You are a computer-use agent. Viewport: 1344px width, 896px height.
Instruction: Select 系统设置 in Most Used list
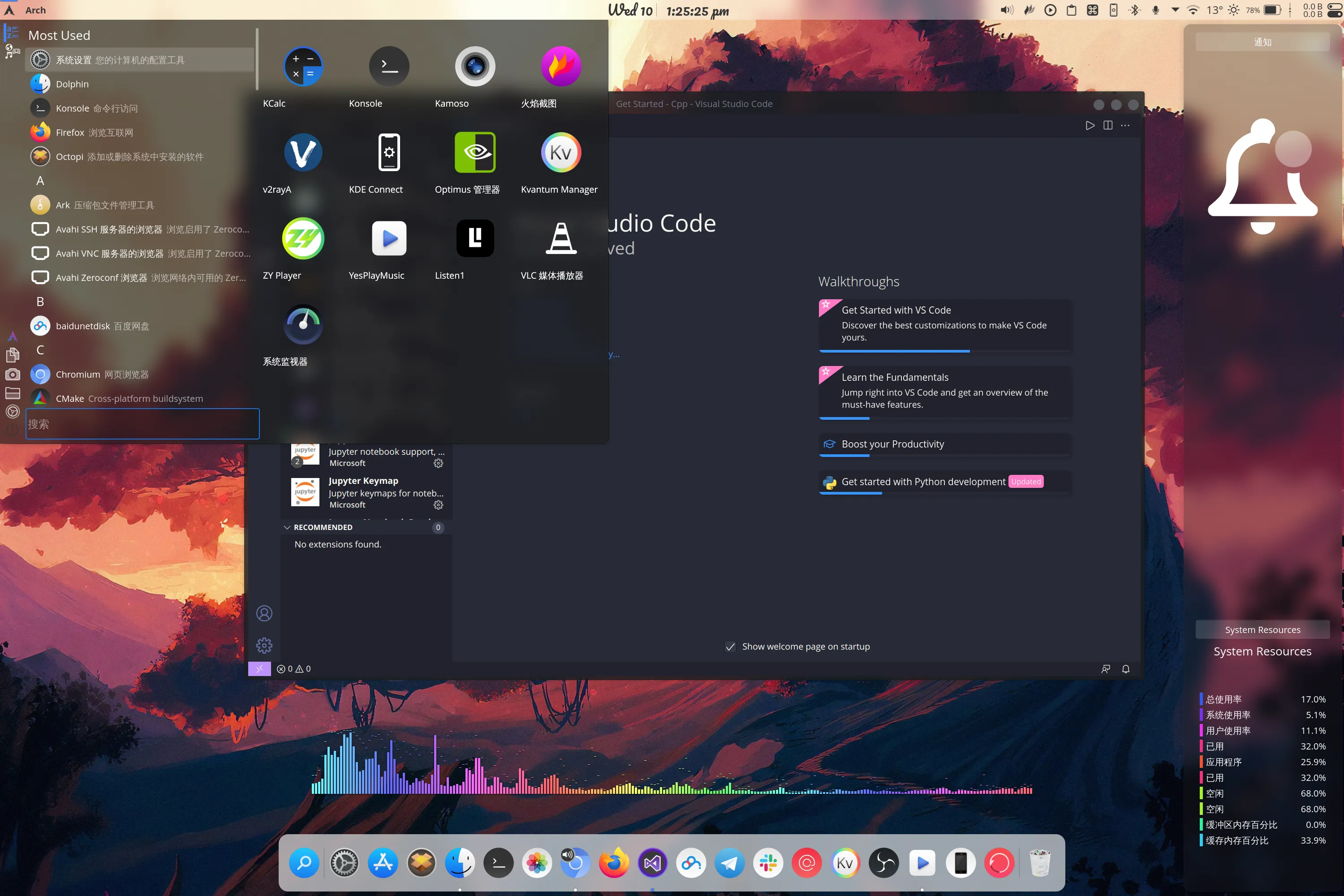point(140,60)
